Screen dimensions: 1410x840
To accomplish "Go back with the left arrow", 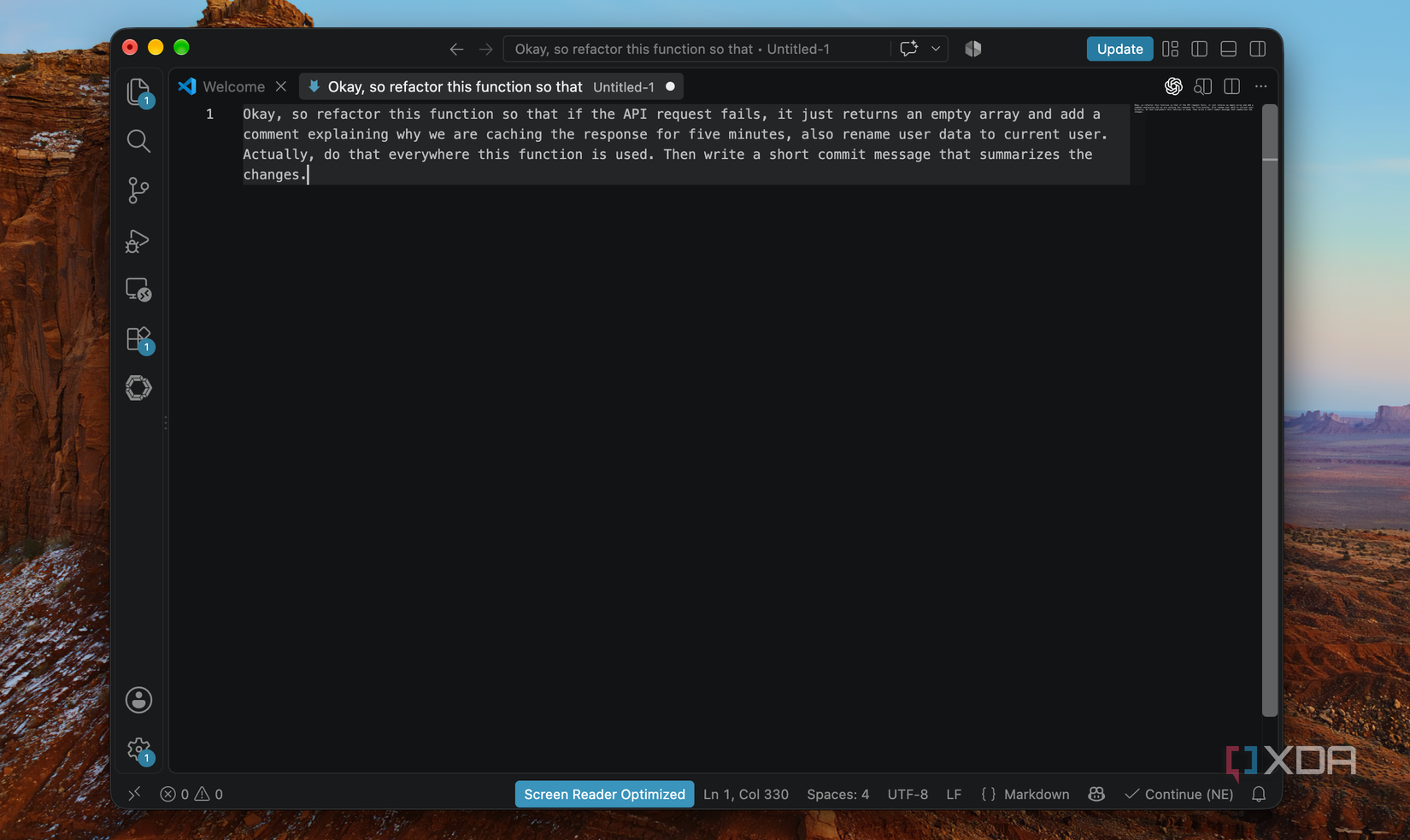I will click(456, 49).
